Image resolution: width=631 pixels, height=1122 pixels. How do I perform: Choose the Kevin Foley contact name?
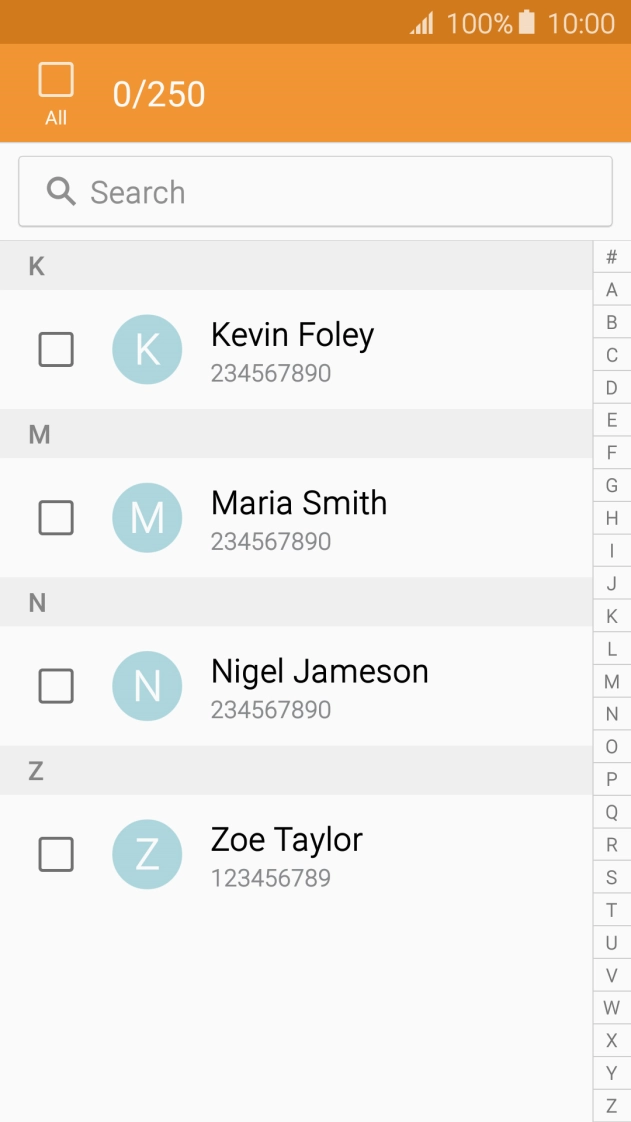[292, 336]
